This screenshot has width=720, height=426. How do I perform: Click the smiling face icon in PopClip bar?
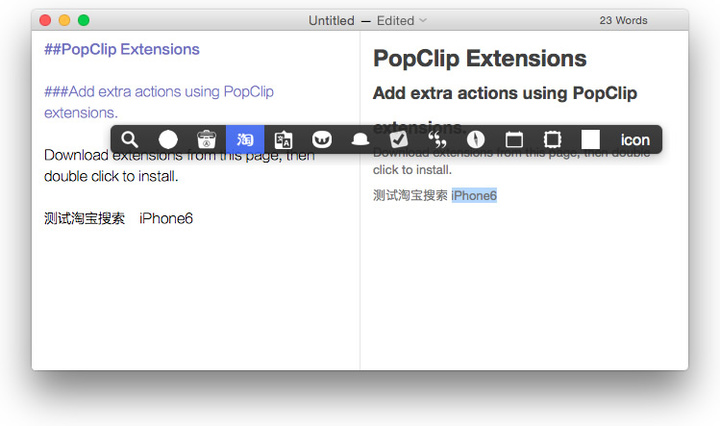[322, 140]
